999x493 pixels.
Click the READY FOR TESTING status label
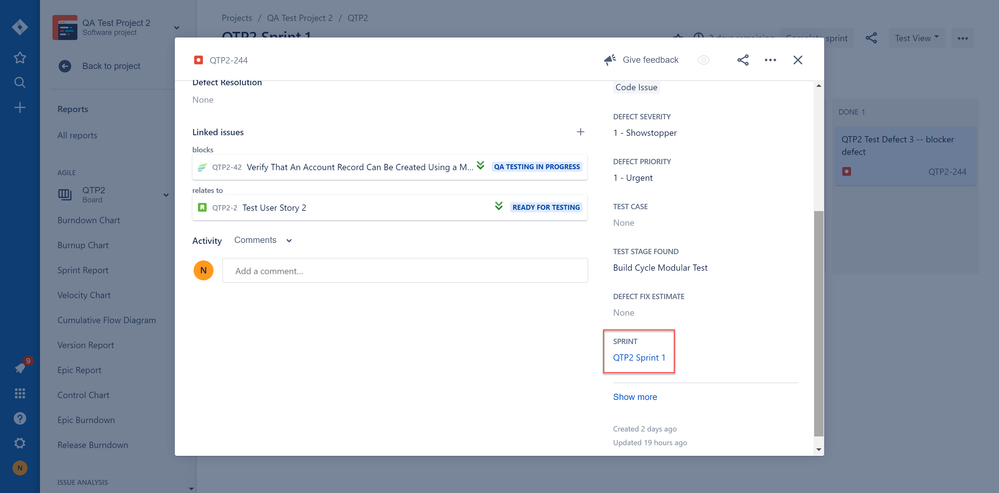point(546,207)
